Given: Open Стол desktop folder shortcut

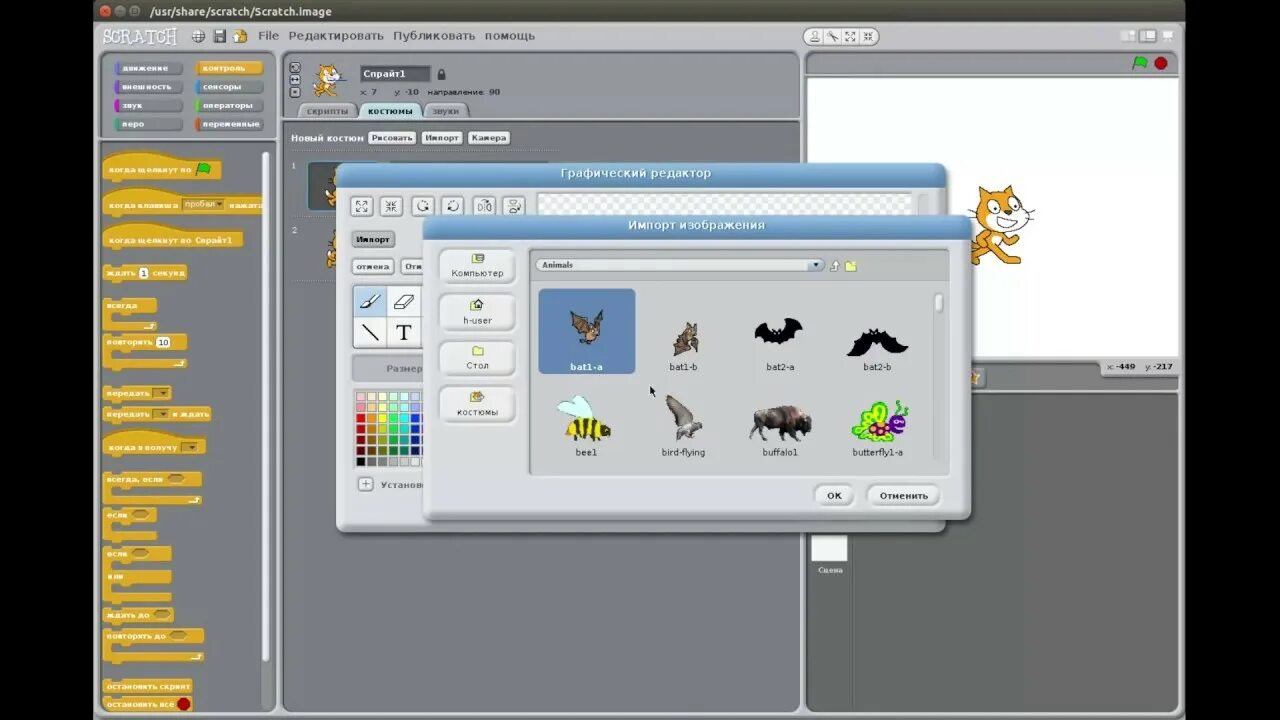Looking at the screenshot, I should pos(477,358).
